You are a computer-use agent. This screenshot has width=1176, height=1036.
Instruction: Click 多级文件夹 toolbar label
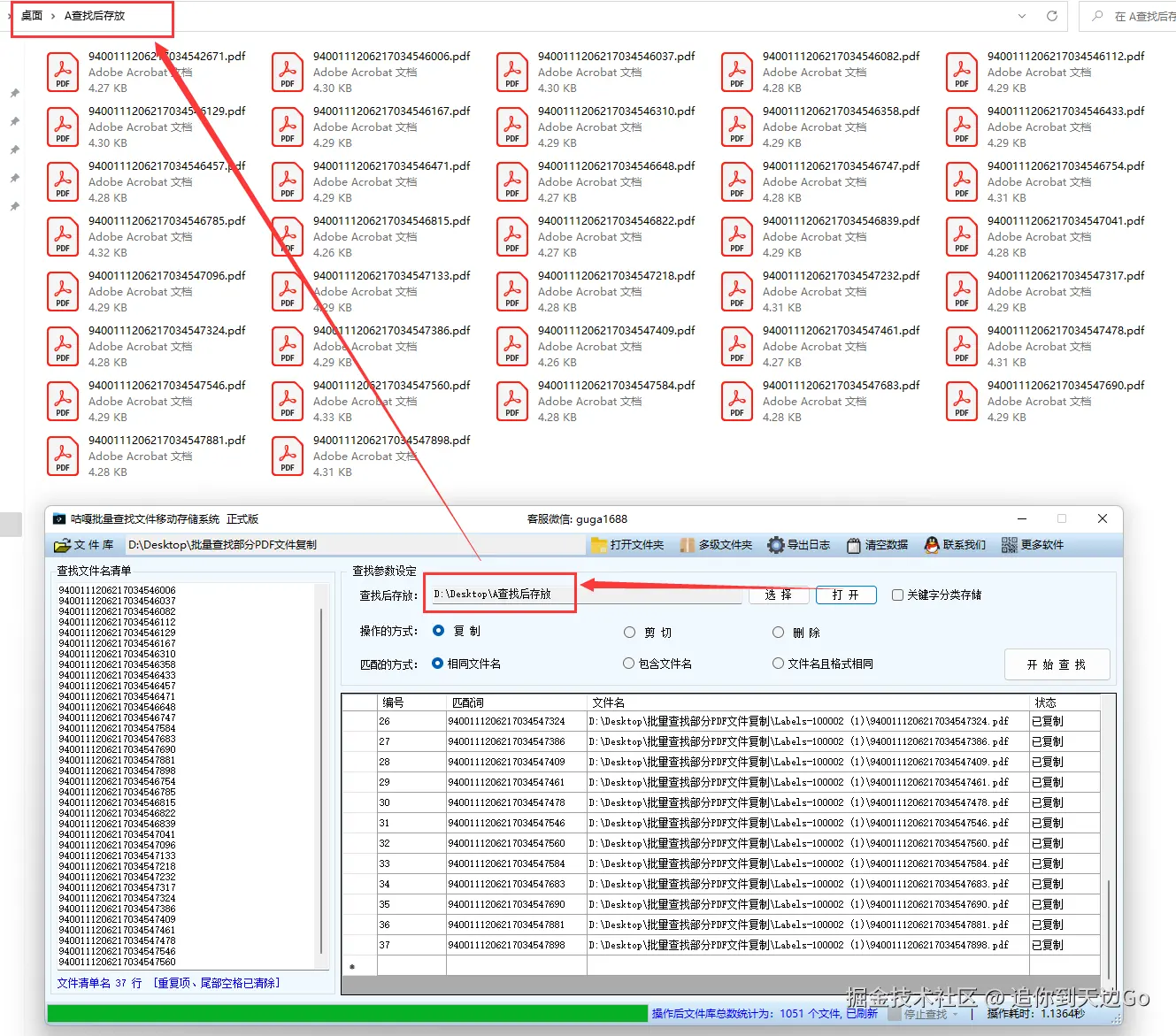coord(726,545)
